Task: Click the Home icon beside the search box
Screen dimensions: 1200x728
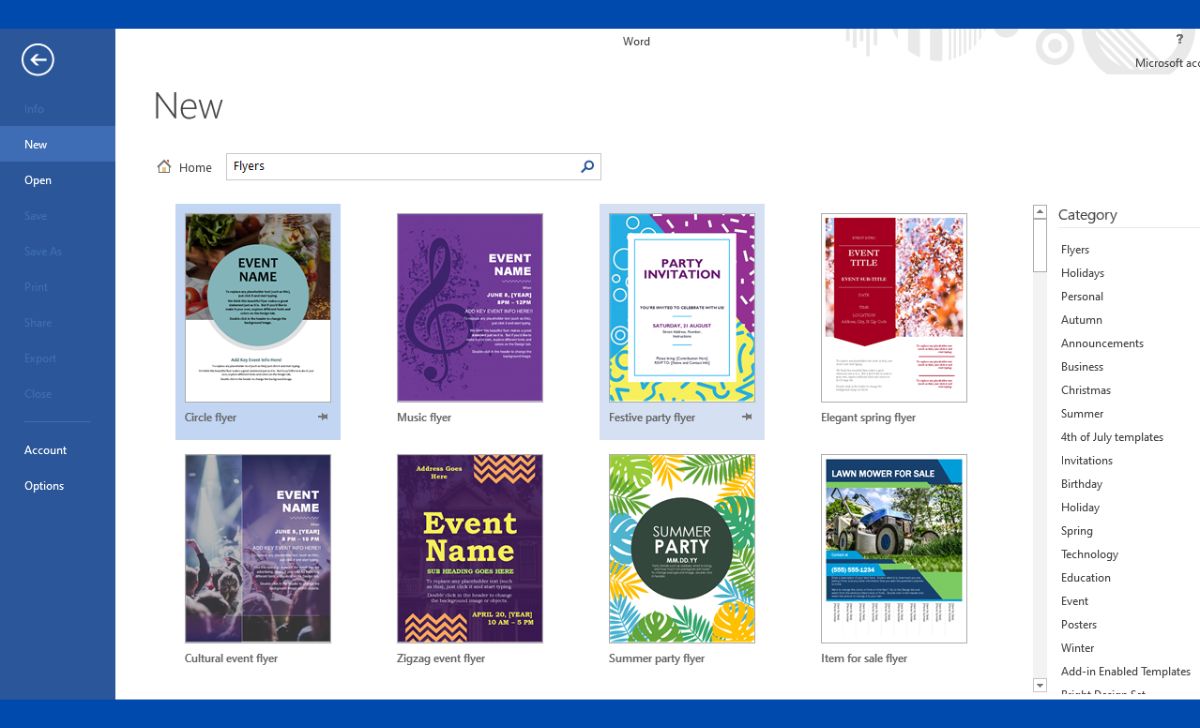Action: pyautogui.click(x=164, y=167)
